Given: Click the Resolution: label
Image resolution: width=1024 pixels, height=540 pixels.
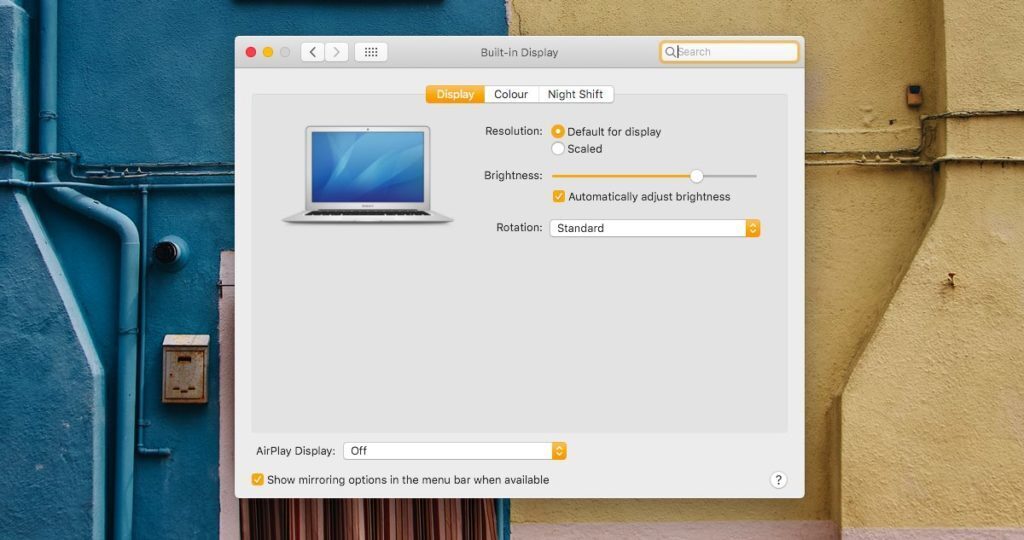Looking at the screenshot, I should tap(513, 131).
